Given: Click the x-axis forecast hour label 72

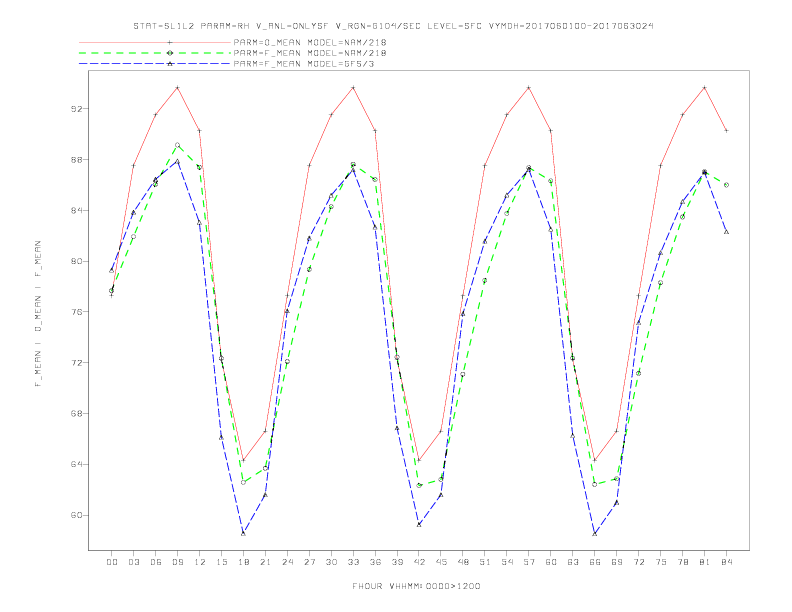Looking at the screenshot, I should pyautogui.click(x=638, y=562).
